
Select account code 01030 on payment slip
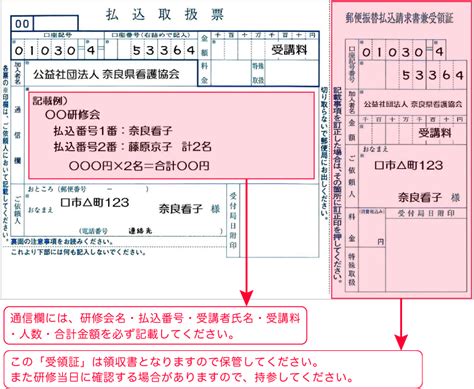pyautogui.click(x=45, y=51)
